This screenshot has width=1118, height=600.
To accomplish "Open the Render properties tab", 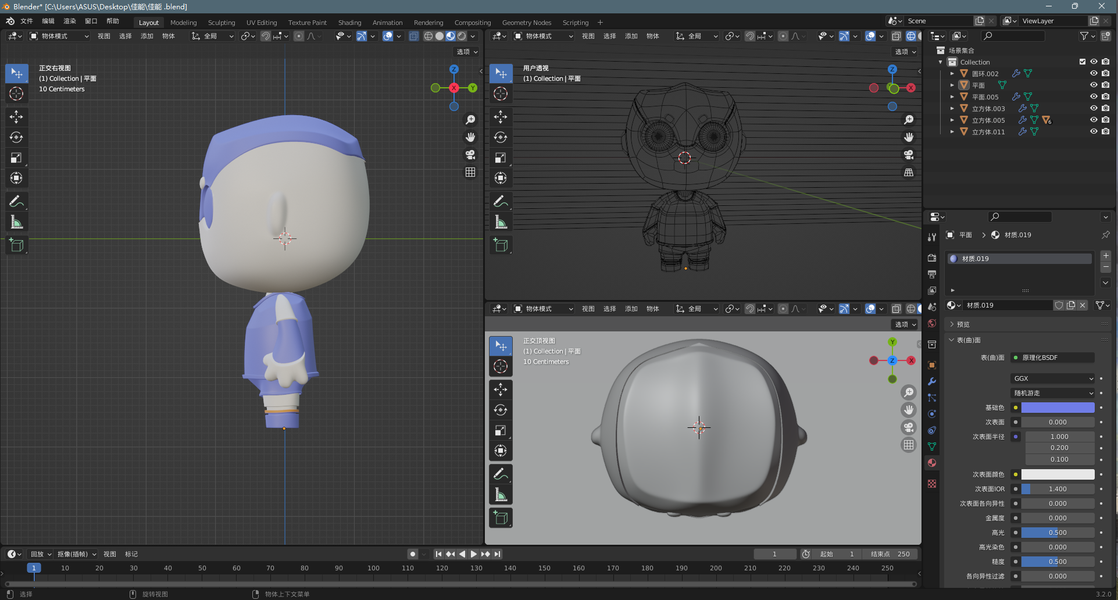I will [x=932, y=258].
